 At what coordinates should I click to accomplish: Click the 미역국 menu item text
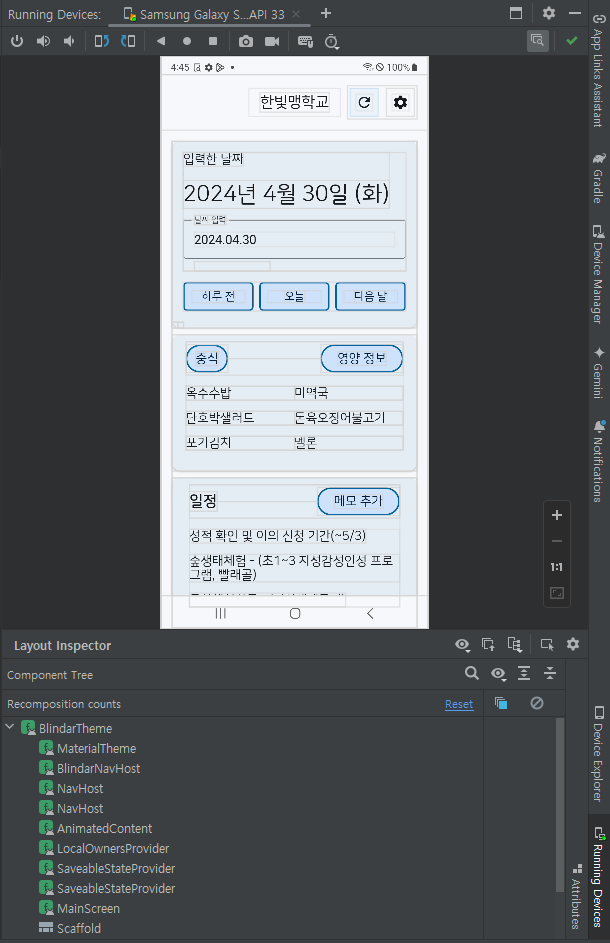click(311, 393)
